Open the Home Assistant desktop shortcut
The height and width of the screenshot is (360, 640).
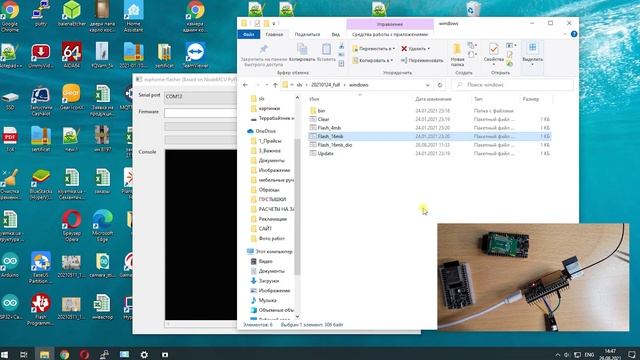click(133, 16)
